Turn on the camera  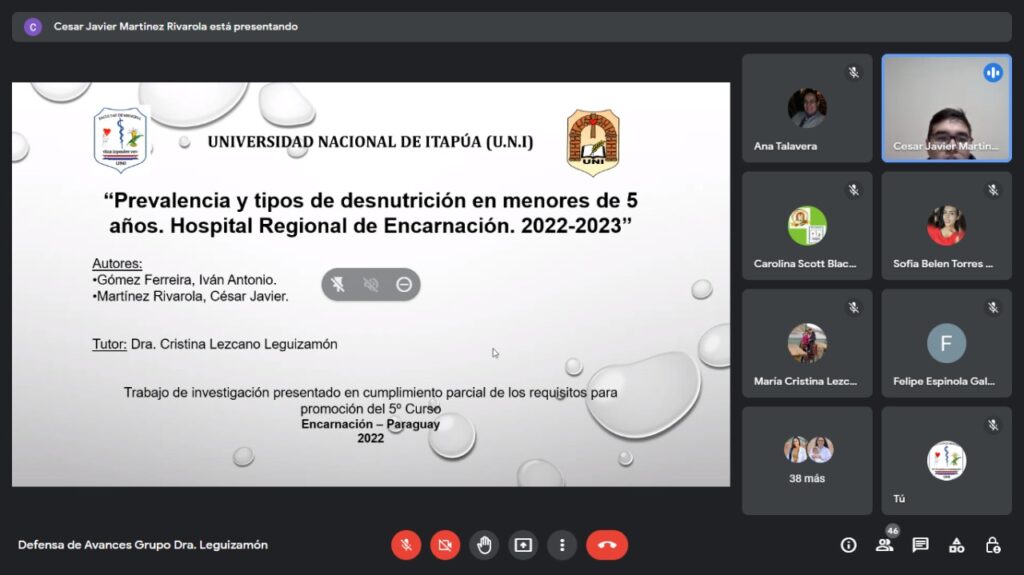[445, 545]
